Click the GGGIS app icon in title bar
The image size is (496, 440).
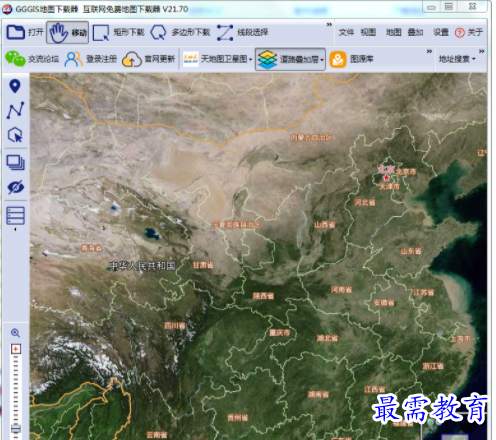pos(7,9)
